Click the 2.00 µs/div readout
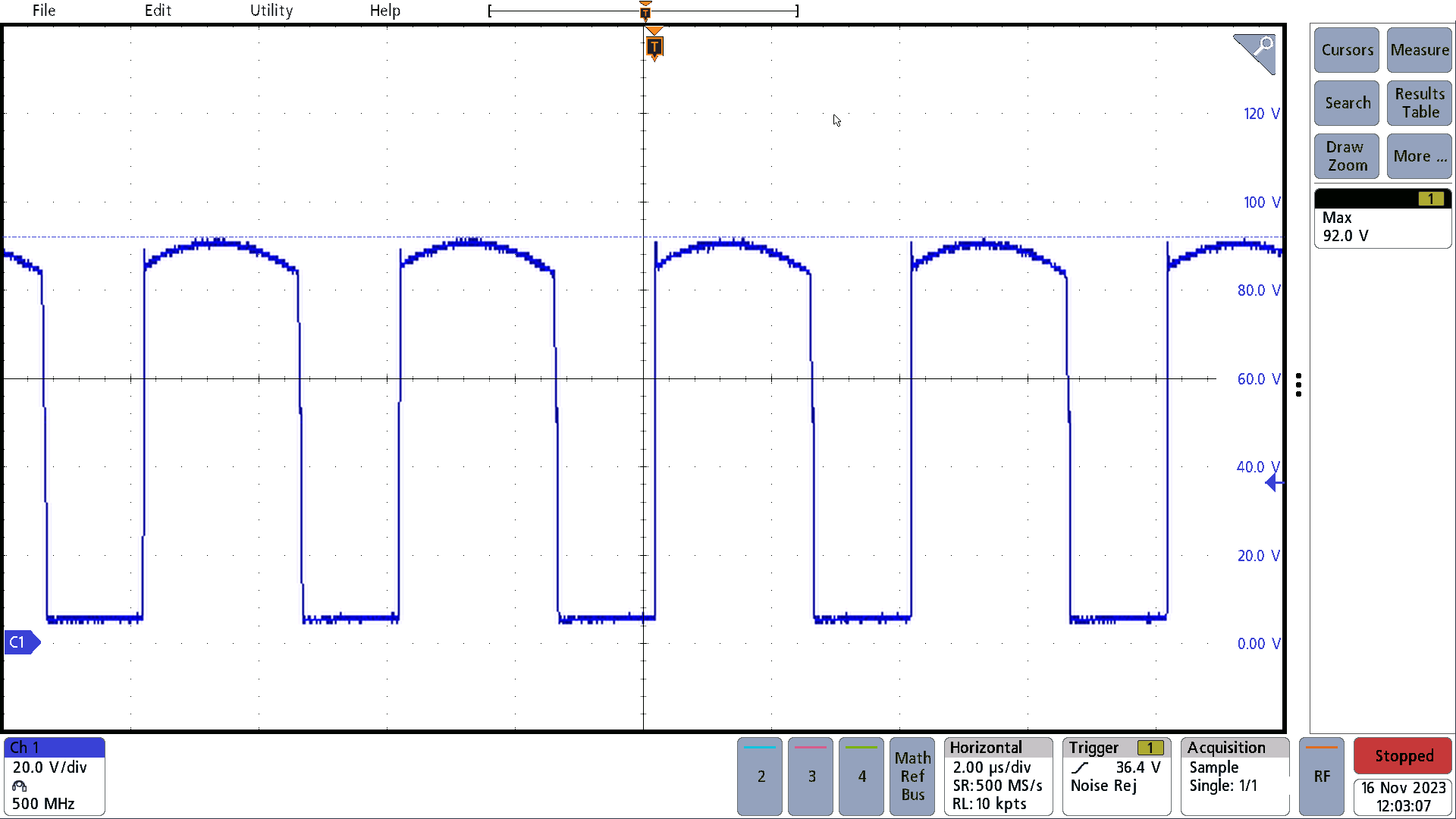This screenshot has height=819, width=1456. pyautogui.click(x=991, y=767)
